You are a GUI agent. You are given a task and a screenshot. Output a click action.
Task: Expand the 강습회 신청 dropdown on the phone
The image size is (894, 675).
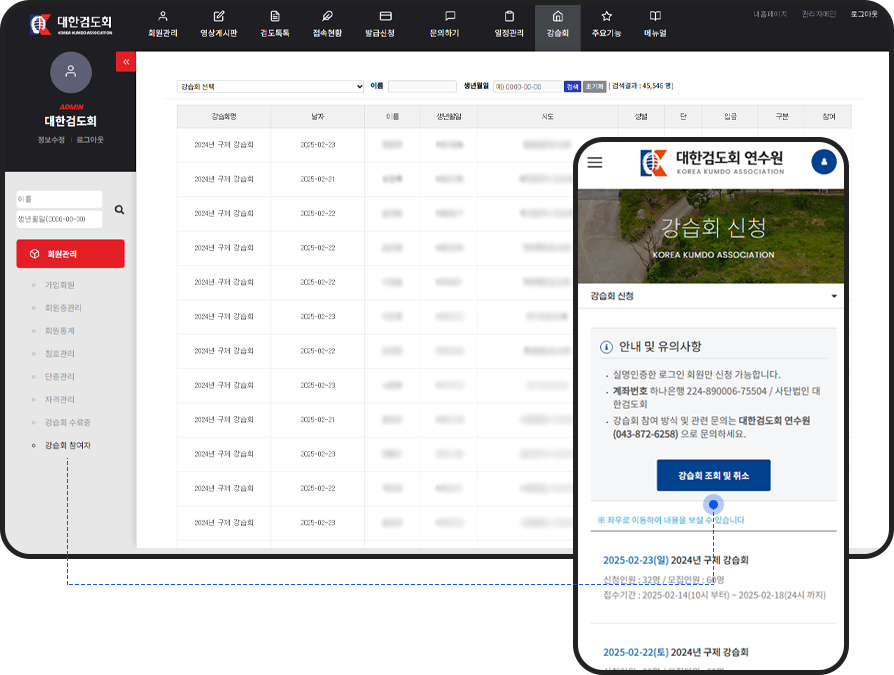[711, 296]
